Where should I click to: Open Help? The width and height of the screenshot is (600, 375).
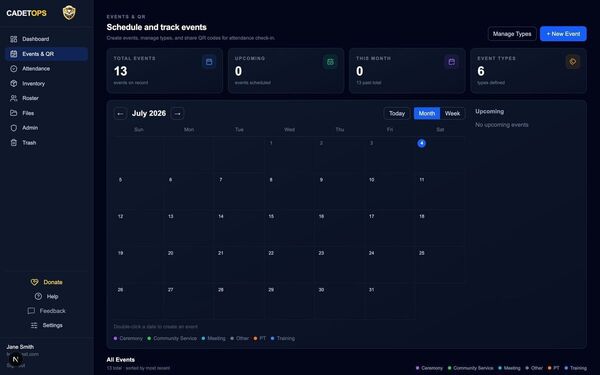tap(52, 297)
